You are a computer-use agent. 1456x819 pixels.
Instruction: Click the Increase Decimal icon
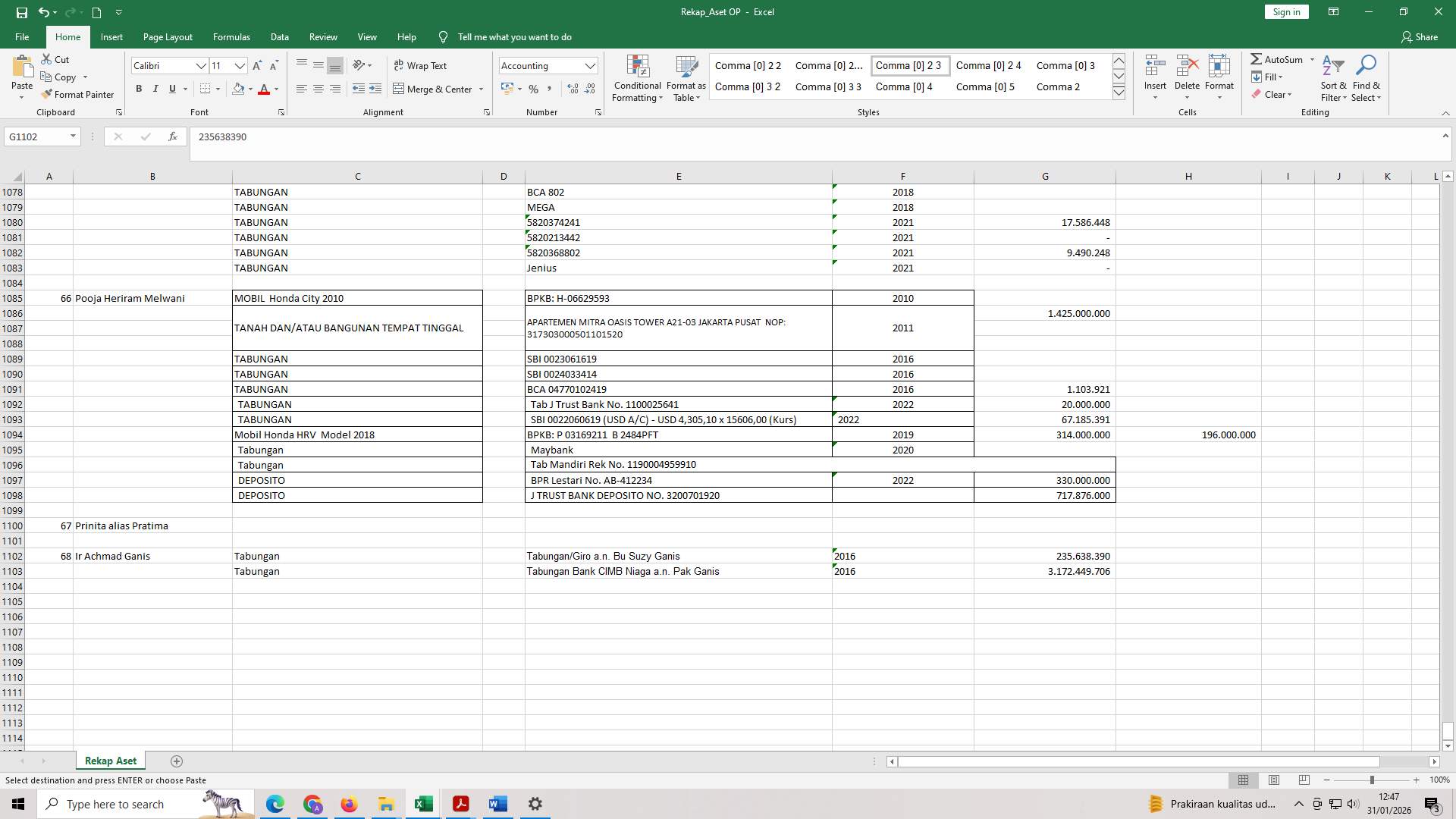point(572,89)
